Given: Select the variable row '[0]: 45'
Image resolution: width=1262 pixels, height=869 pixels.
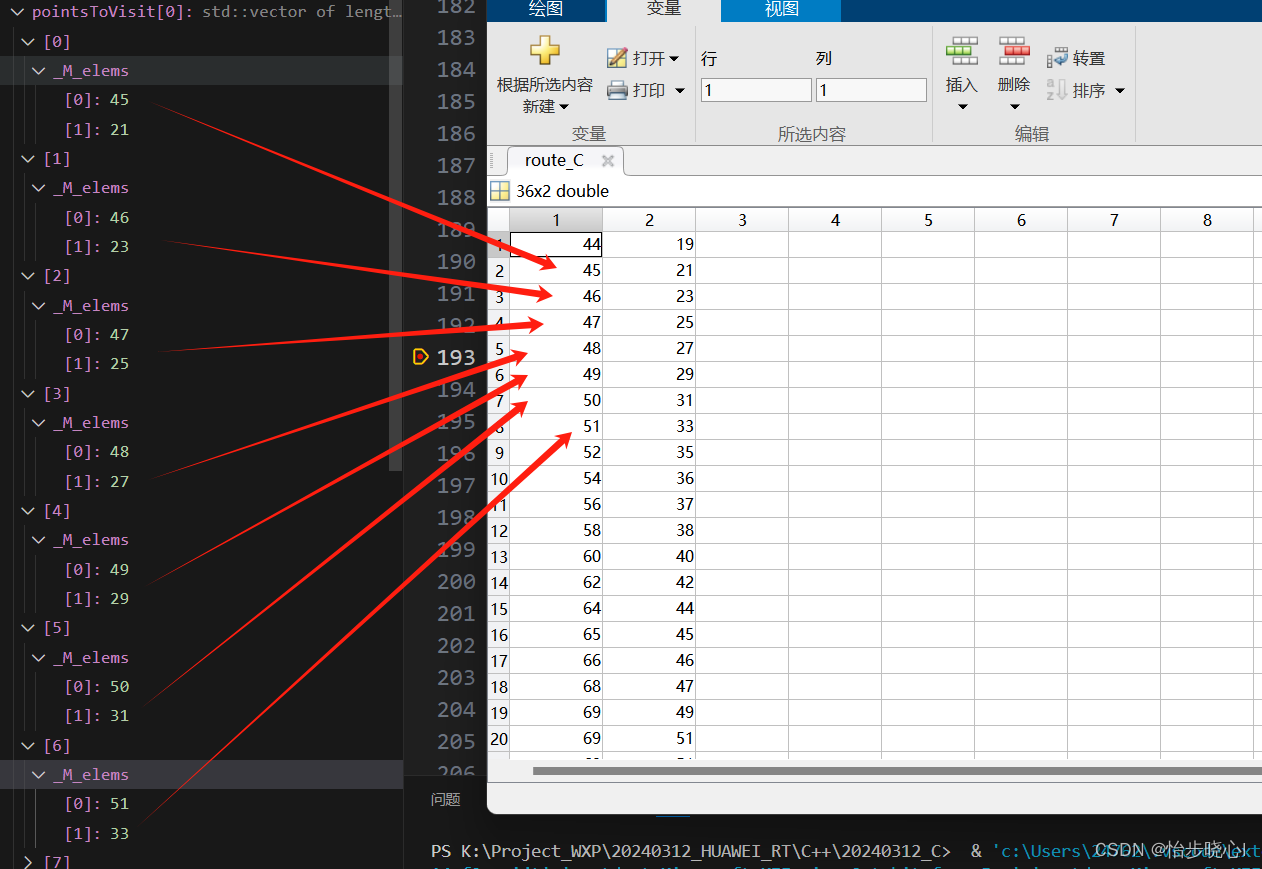Looking at the screenshot, I should tap(200, 100).
